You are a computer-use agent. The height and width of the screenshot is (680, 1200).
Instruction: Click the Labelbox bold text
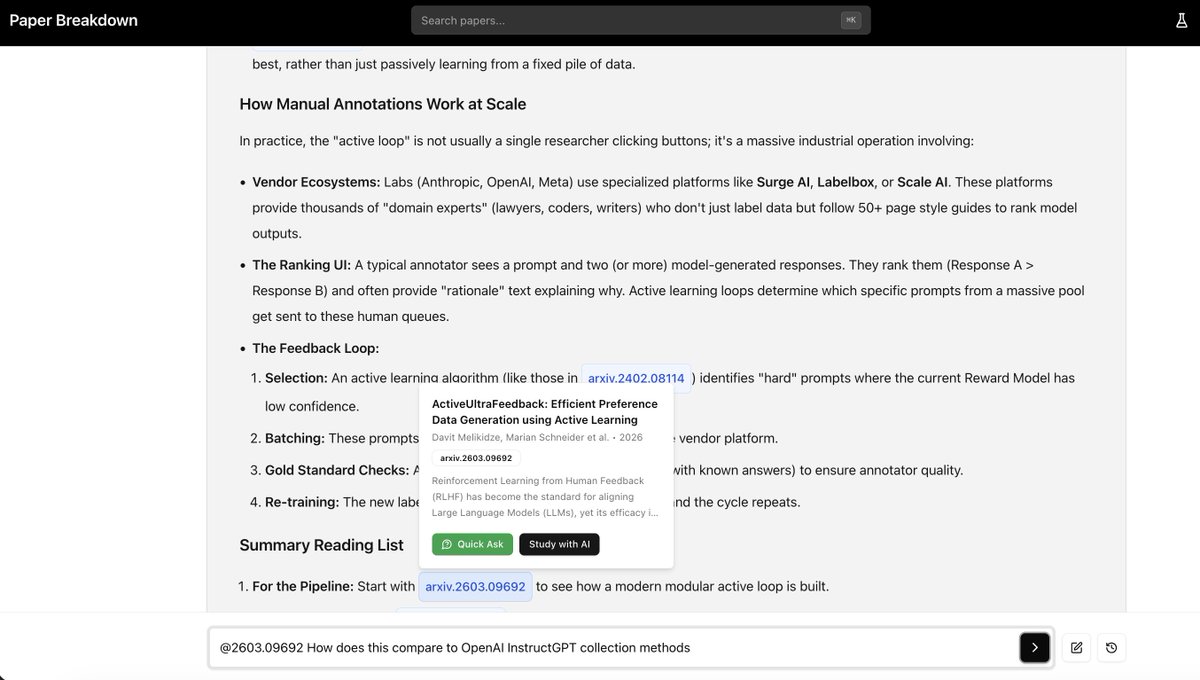847,182
